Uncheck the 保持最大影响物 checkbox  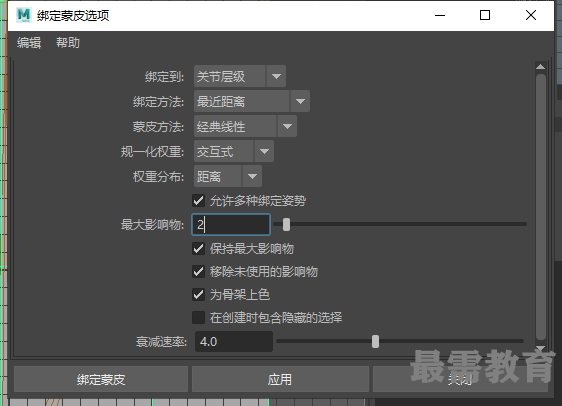click(x=199, y=248)
